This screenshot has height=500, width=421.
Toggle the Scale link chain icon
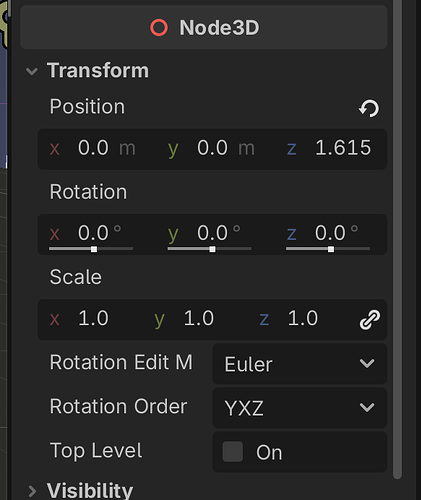[x=370, y=320]
